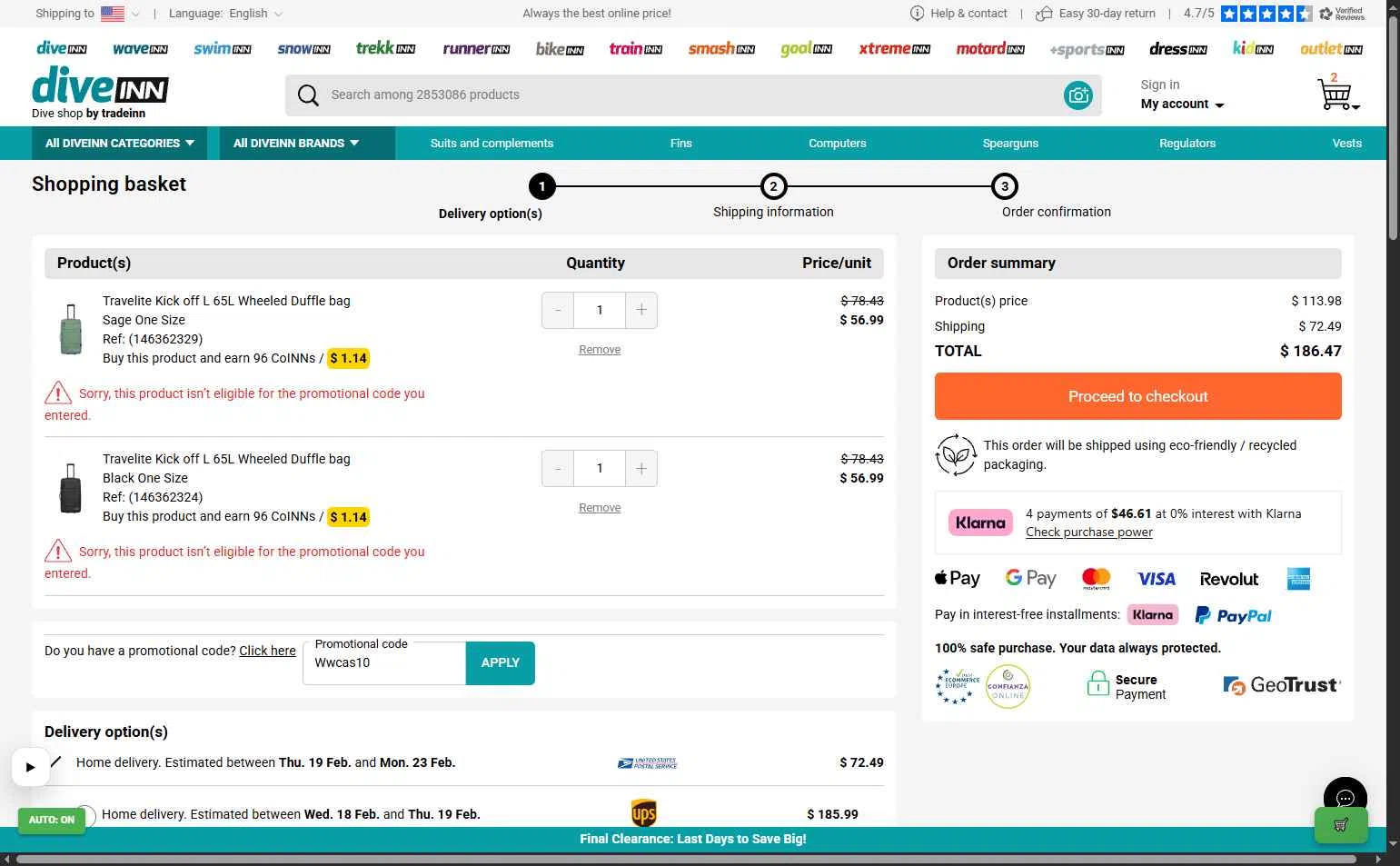This screenshot has width=1400, height=866.
Task: Remove the Sage duffle bag
Action: [600, 350]
